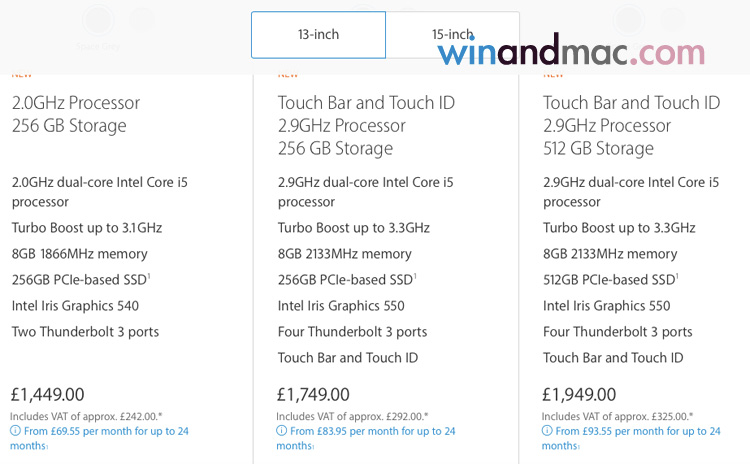Click the Two Thunderbolt 3 ports spec
The width and height of the screenshot is (750, 464).
(x=86, y=332)
